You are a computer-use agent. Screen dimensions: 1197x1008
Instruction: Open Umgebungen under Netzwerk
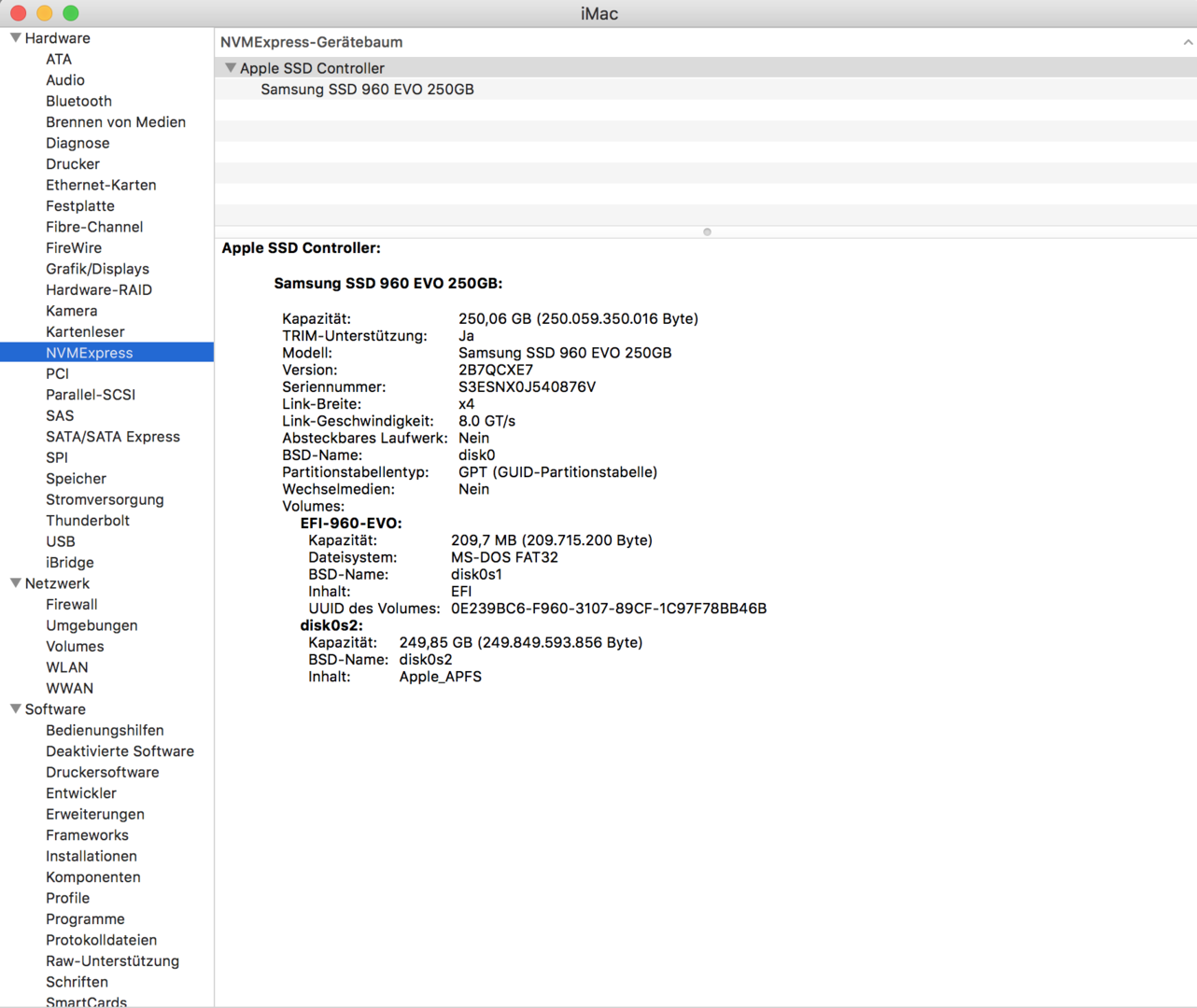tap(92, 625)
